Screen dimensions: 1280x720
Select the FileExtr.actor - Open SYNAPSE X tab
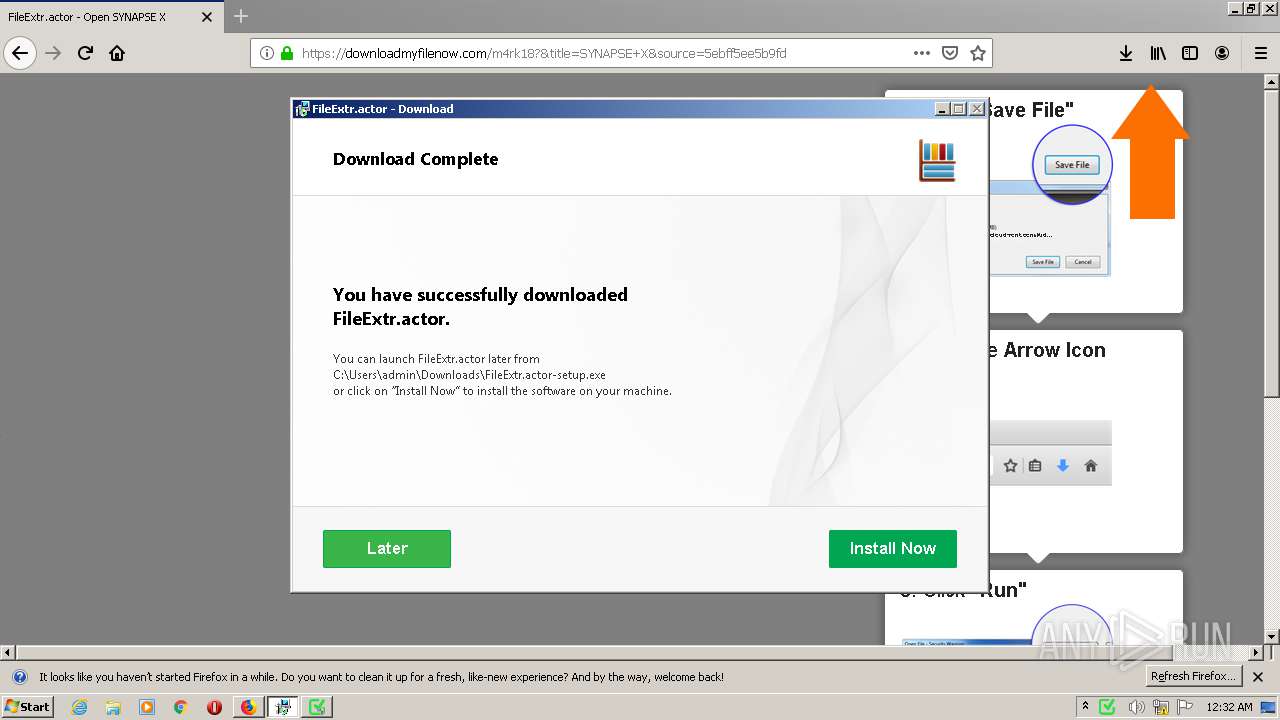[110, 17]
